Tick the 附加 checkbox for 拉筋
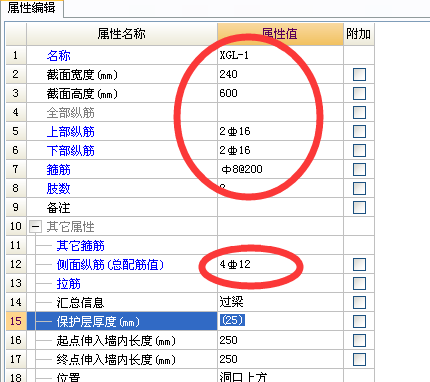 359,283
